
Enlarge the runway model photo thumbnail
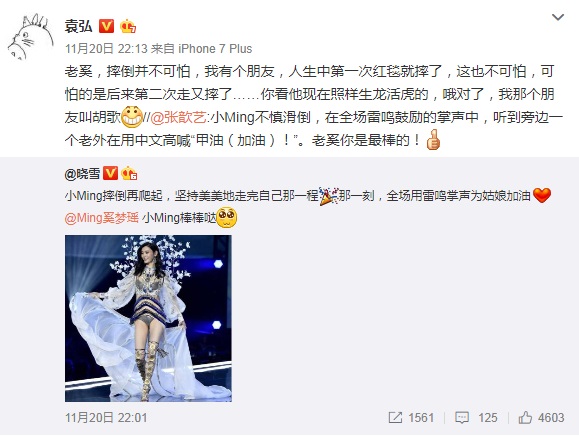148,318
